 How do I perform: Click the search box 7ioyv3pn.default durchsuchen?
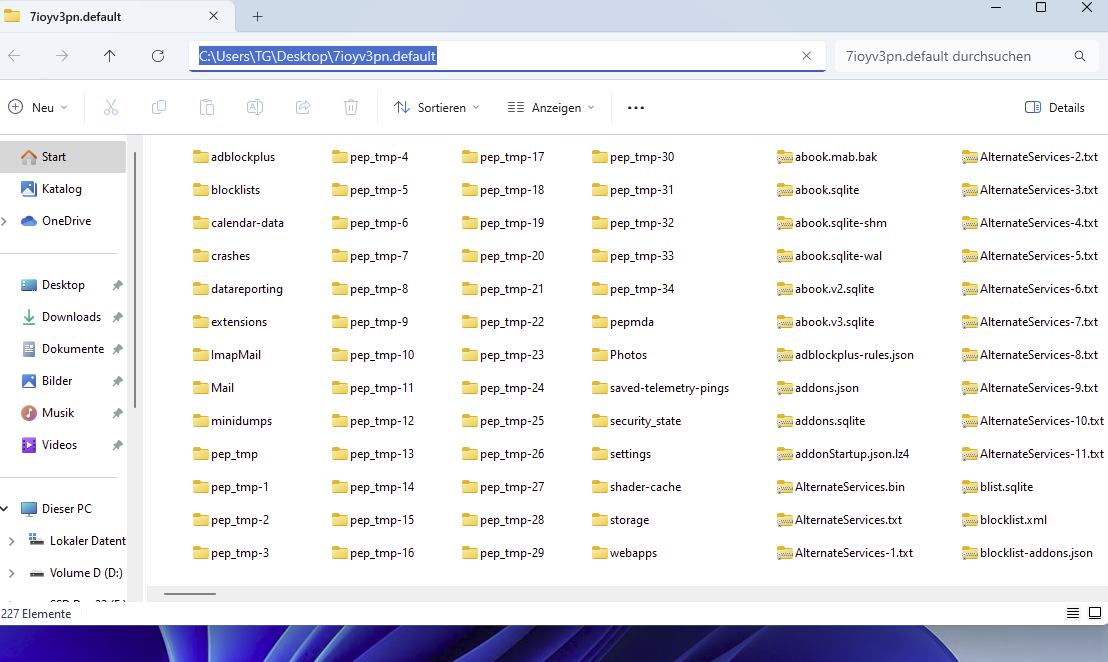pos(965,56)
